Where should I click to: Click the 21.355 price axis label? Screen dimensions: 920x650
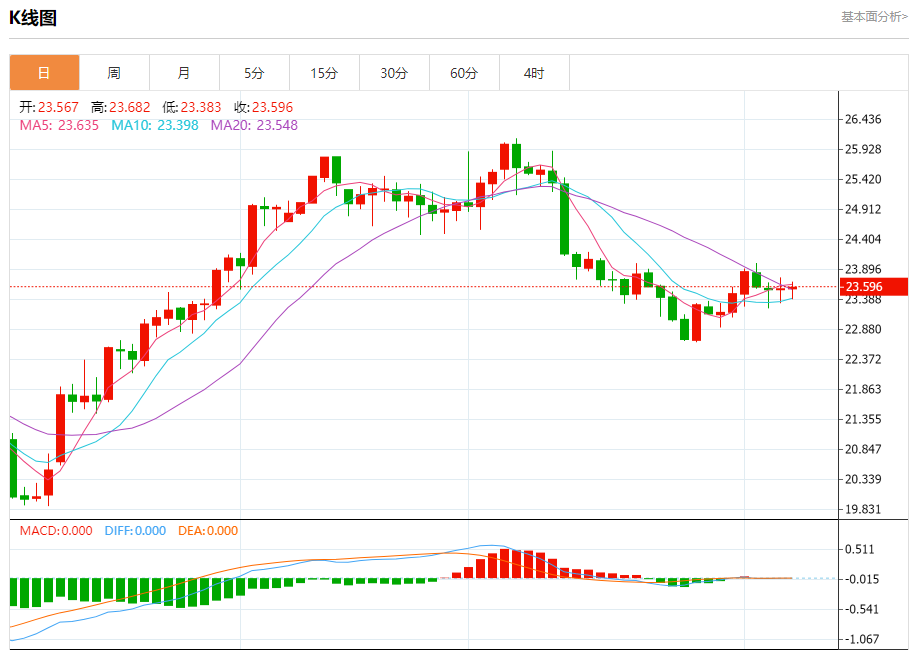pos(862,419)
